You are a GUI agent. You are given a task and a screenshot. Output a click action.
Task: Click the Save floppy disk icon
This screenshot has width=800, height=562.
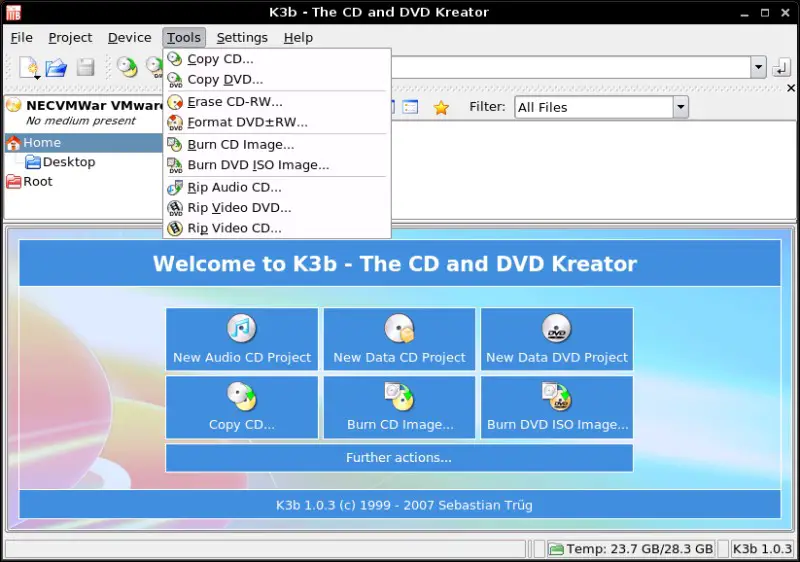click(85, 67)
